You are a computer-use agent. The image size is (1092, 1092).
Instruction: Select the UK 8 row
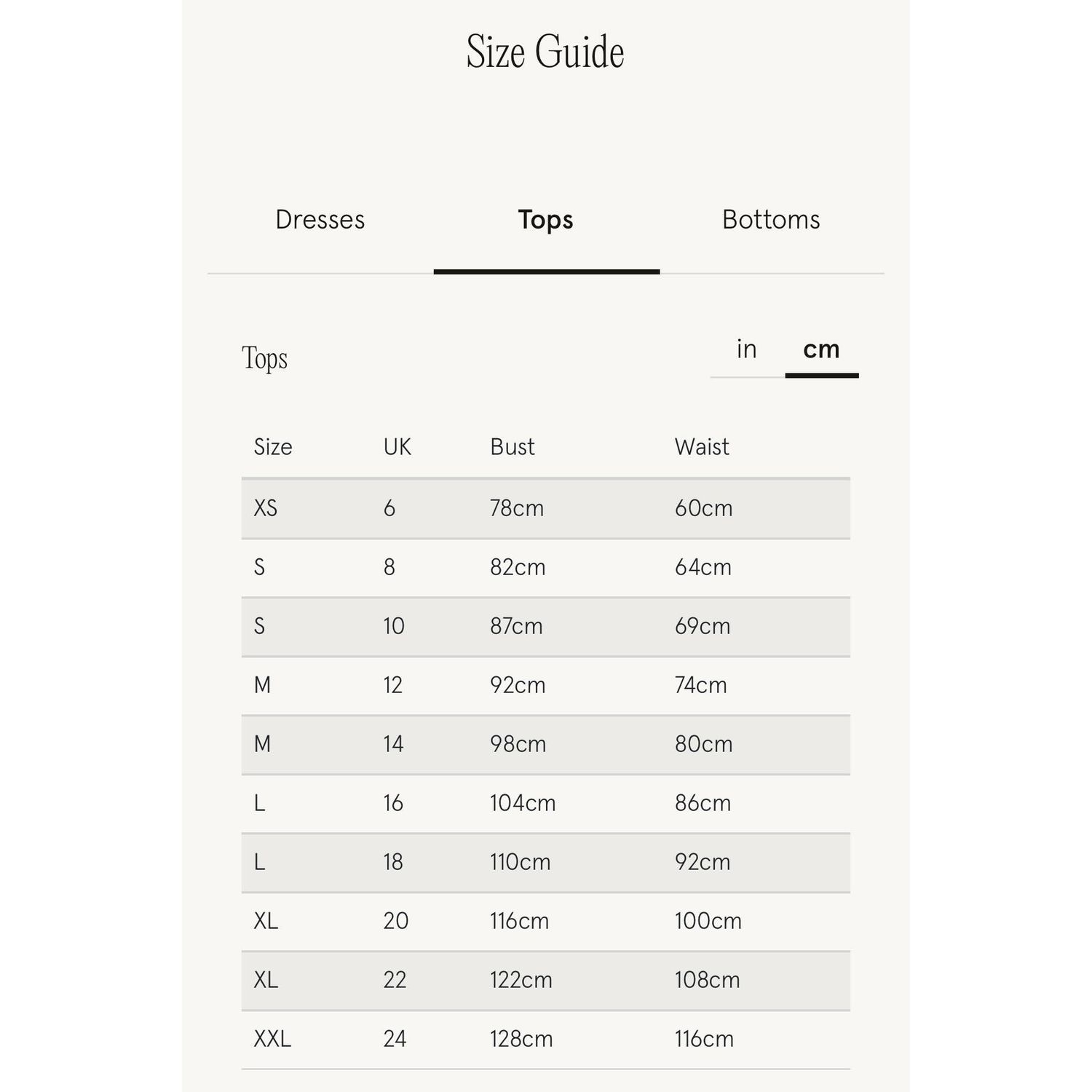coord(546,567)
